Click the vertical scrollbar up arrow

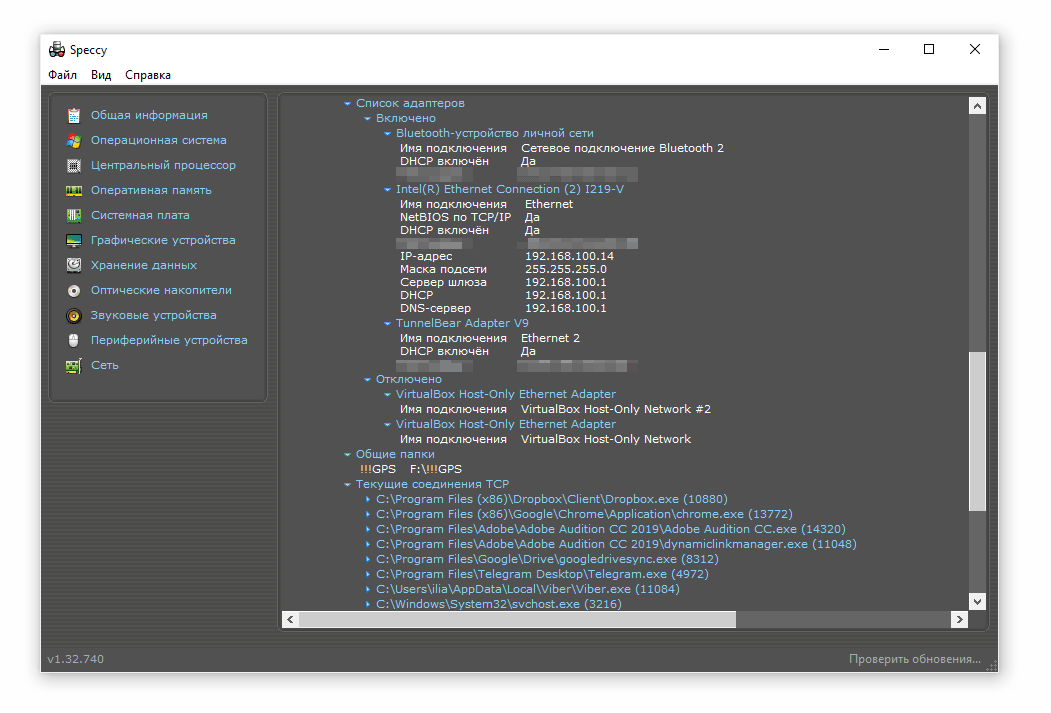[977, 106]
